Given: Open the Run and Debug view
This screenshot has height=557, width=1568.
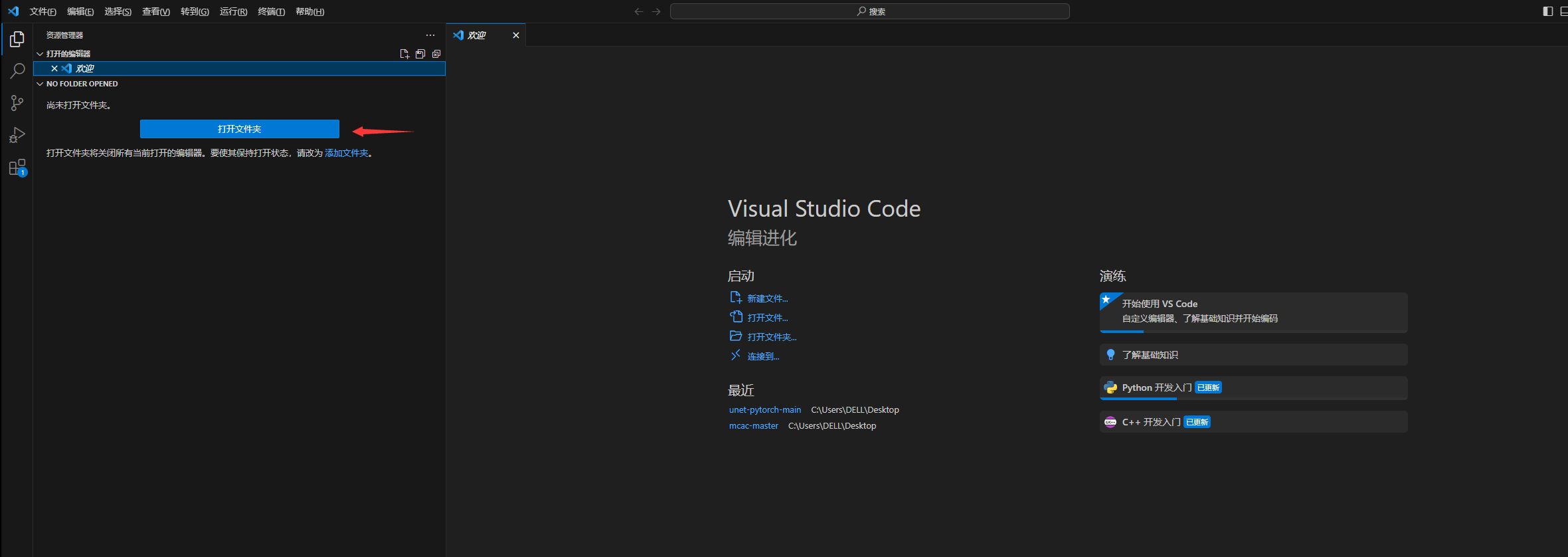Looking at the screenshot, I should [17, 136].
